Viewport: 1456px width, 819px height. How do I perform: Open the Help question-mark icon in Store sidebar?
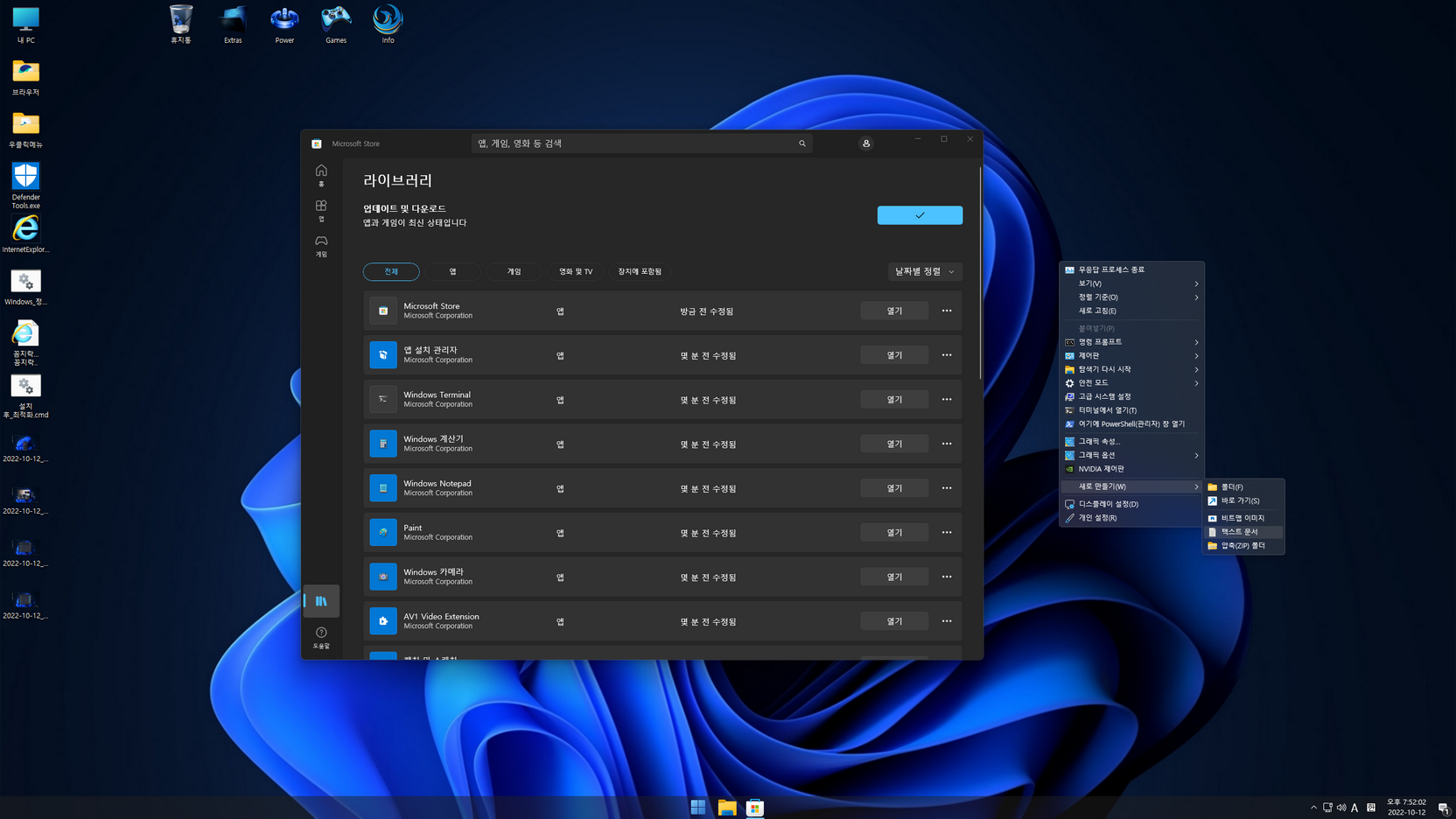(x=321, y=637)
